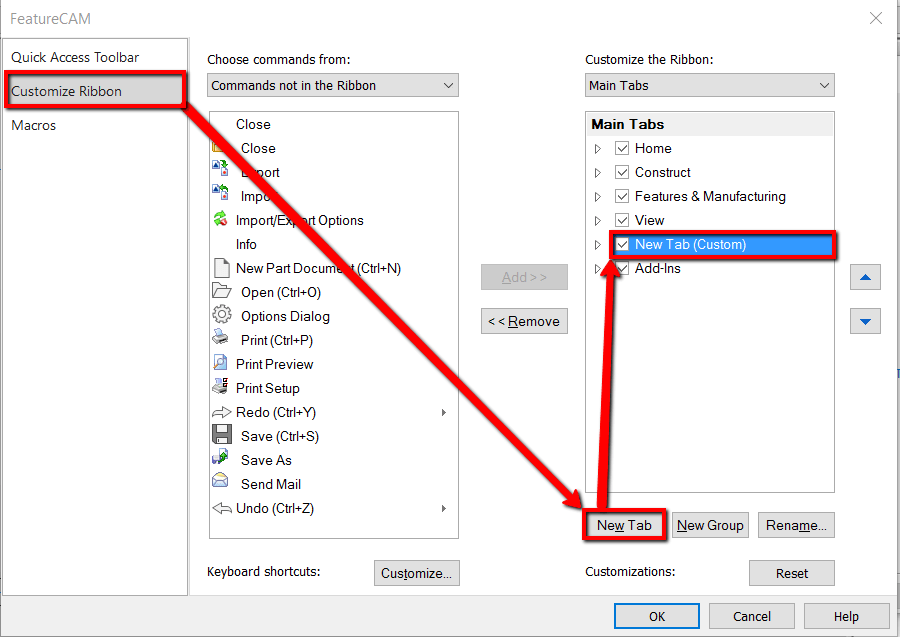Select the Save command icon

coord(222,436)
